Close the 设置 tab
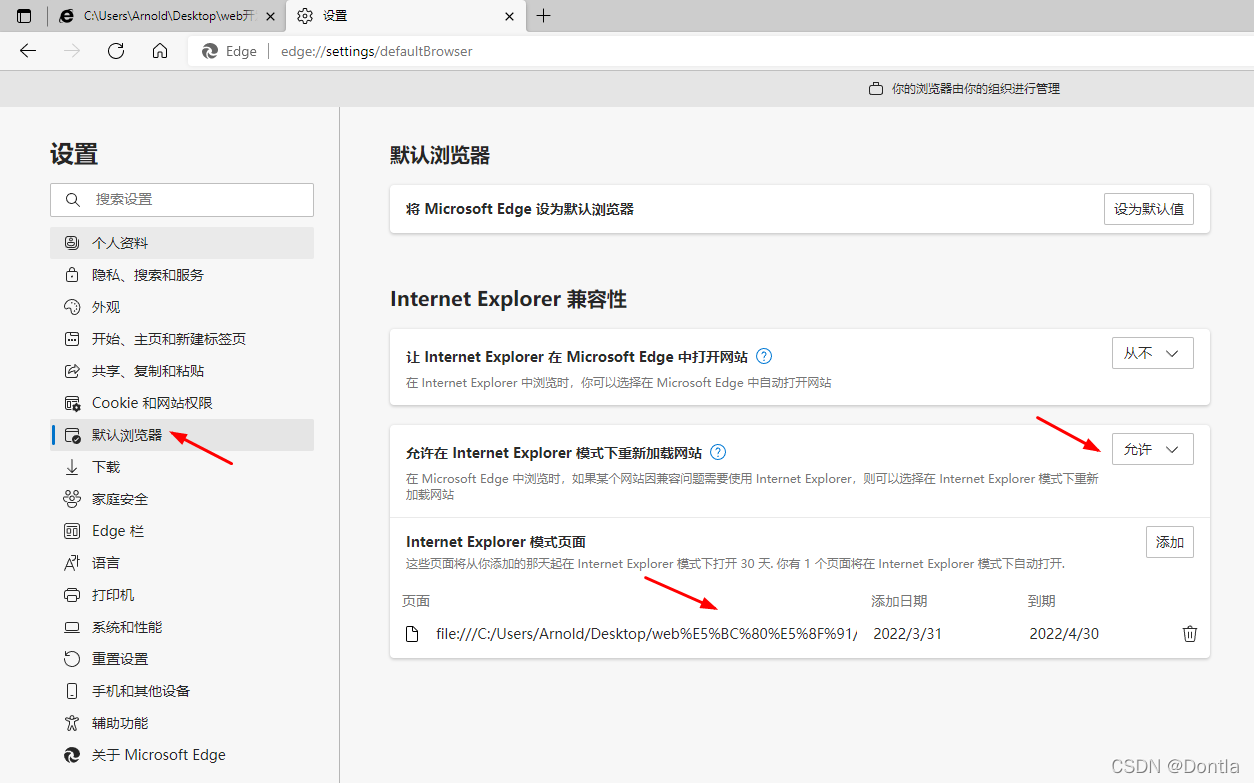Viewport: 1254px width, 783px height. coord(509,16)
